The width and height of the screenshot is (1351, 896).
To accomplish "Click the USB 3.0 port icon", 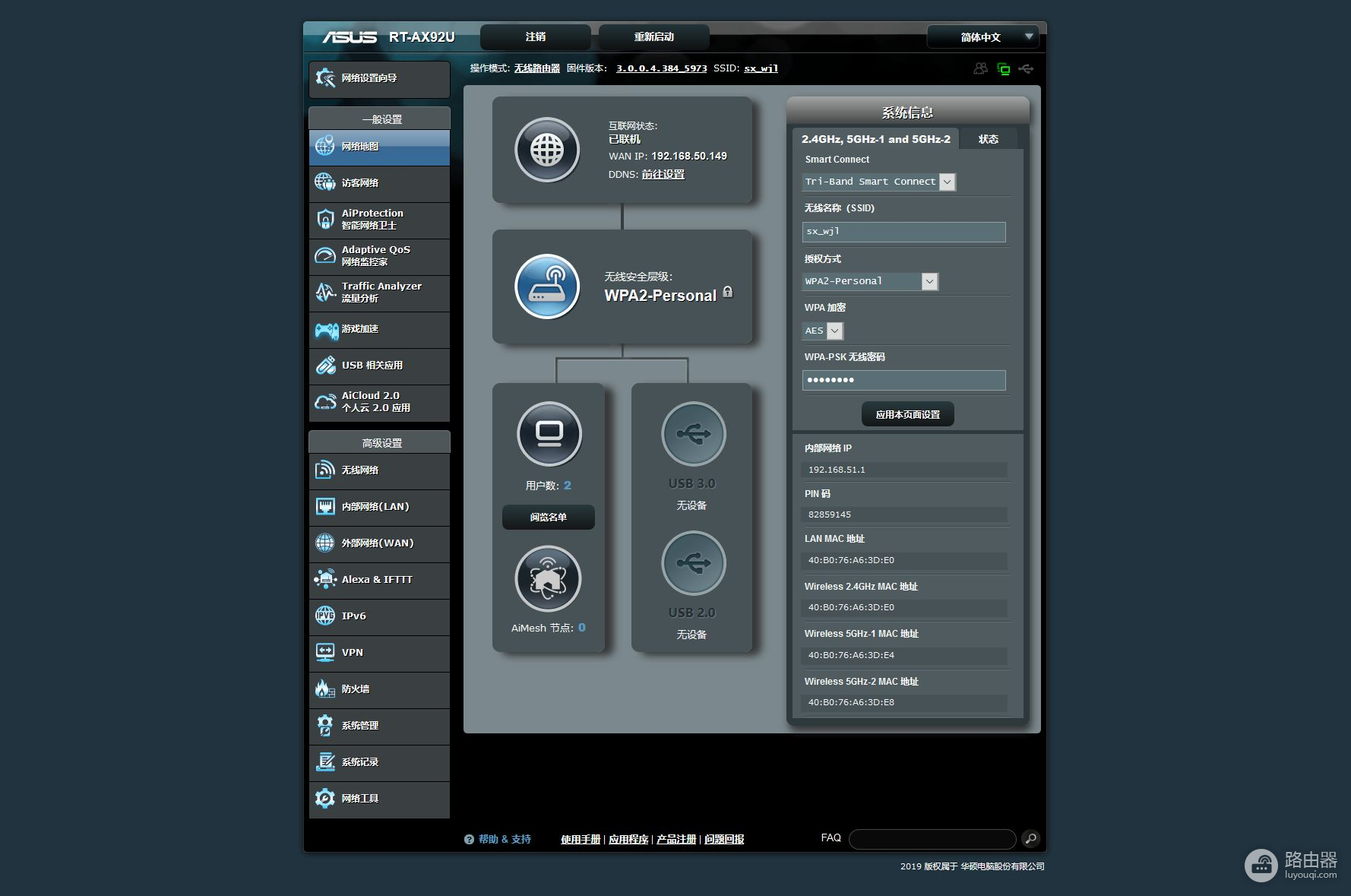I will click(x=693, y=433).
